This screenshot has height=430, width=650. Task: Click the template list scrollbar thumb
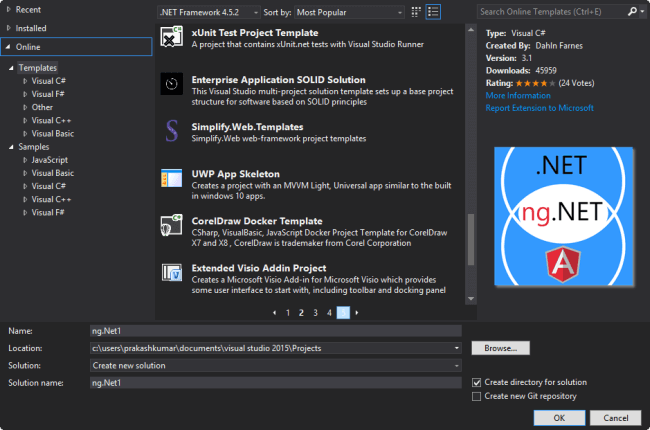(471, 239)
